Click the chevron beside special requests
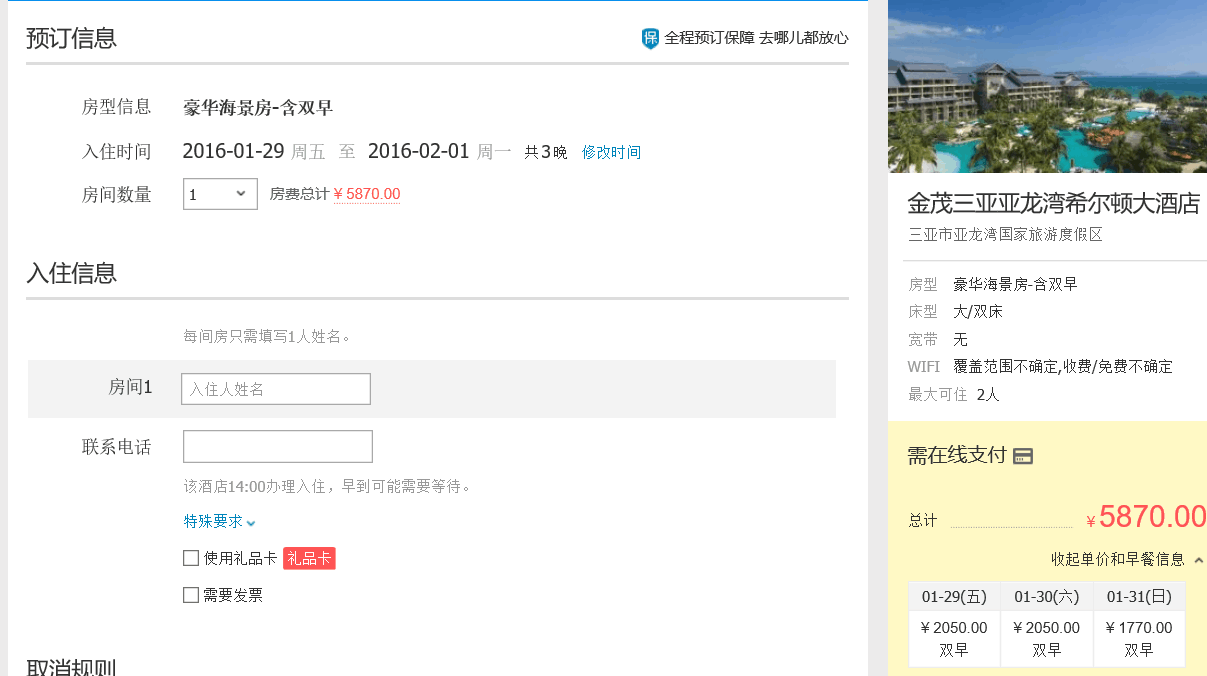Image resolution: width=1207 pixels, height=676 pixels. (251, 523)
